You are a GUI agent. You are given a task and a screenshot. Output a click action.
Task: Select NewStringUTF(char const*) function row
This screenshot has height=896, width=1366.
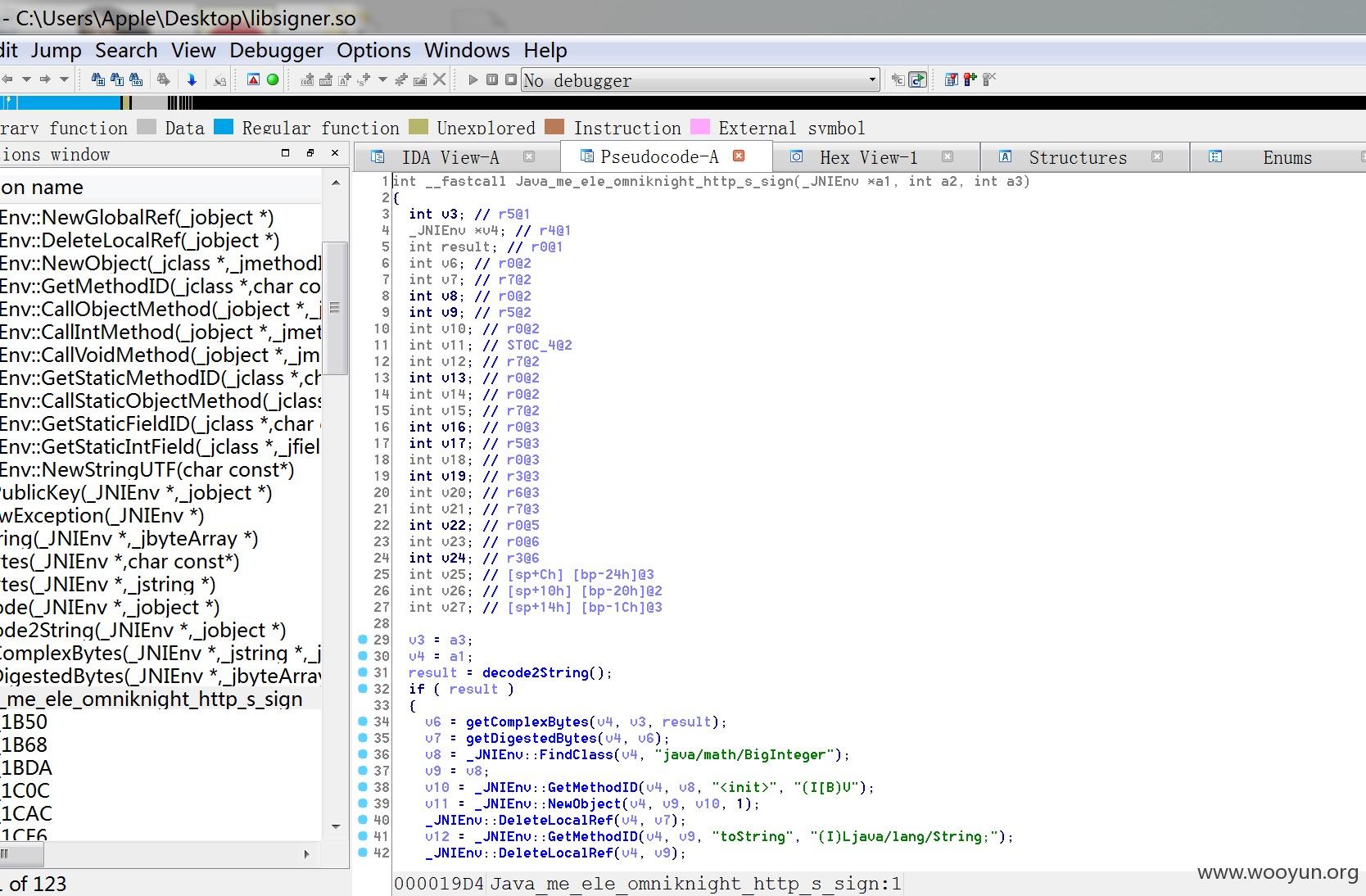[161, 469]
